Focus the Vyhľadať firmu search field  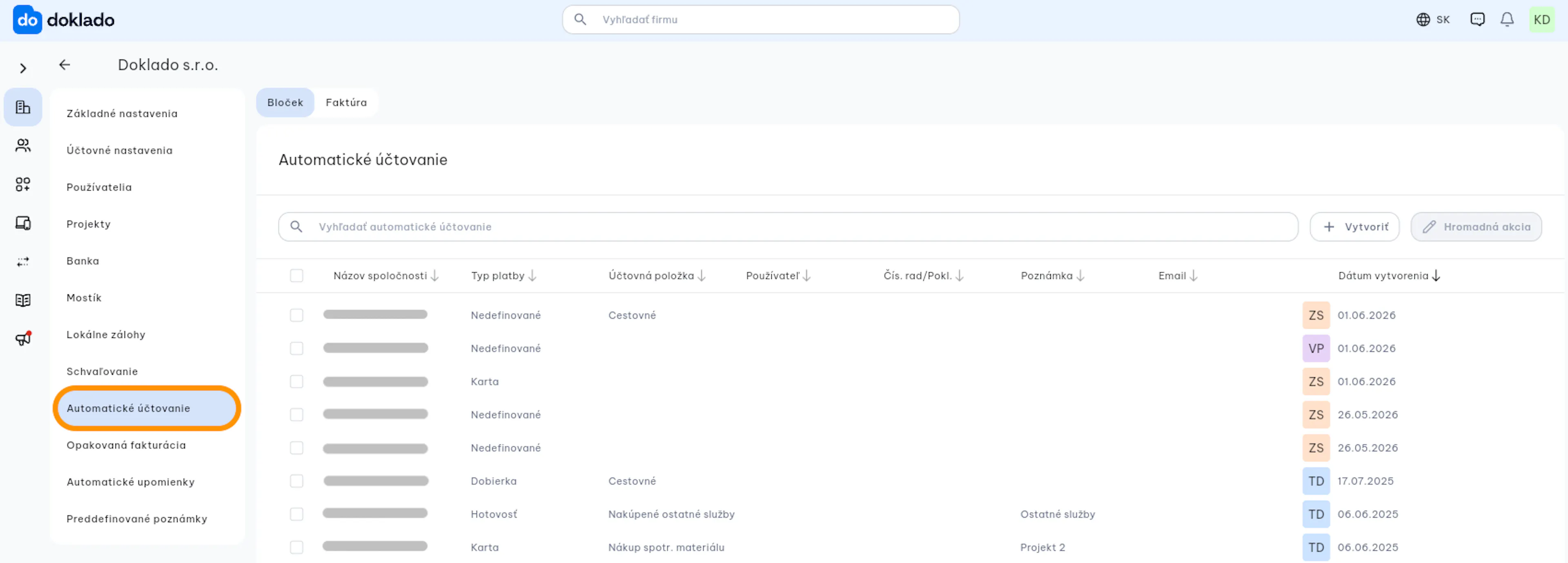coord(761,20)
